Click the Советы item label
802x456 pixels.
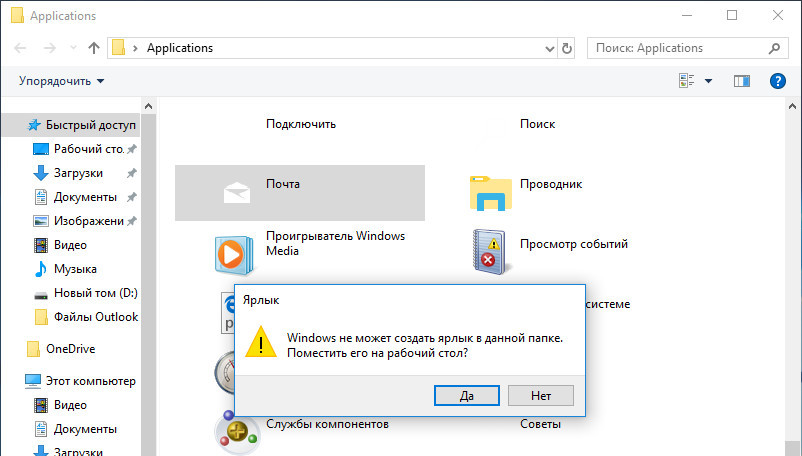pos(540,424)
